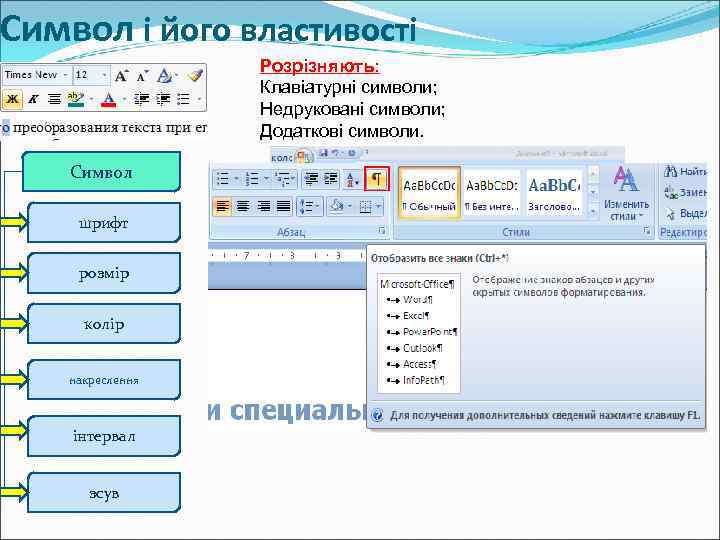The width and height of the screenshot is (720, 540).
Task: Open Стили dialog launcher
Action: point(647,231)
